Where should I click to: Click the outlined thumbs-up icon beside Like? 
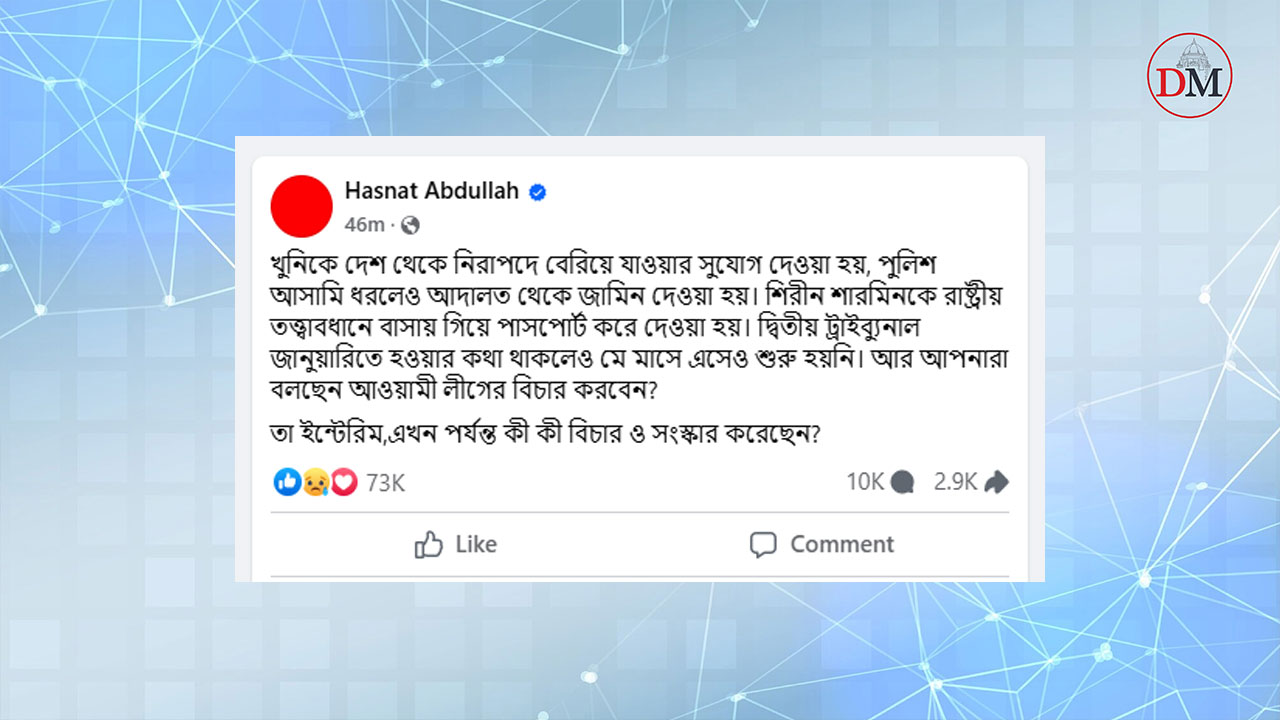tap(429, 544)
